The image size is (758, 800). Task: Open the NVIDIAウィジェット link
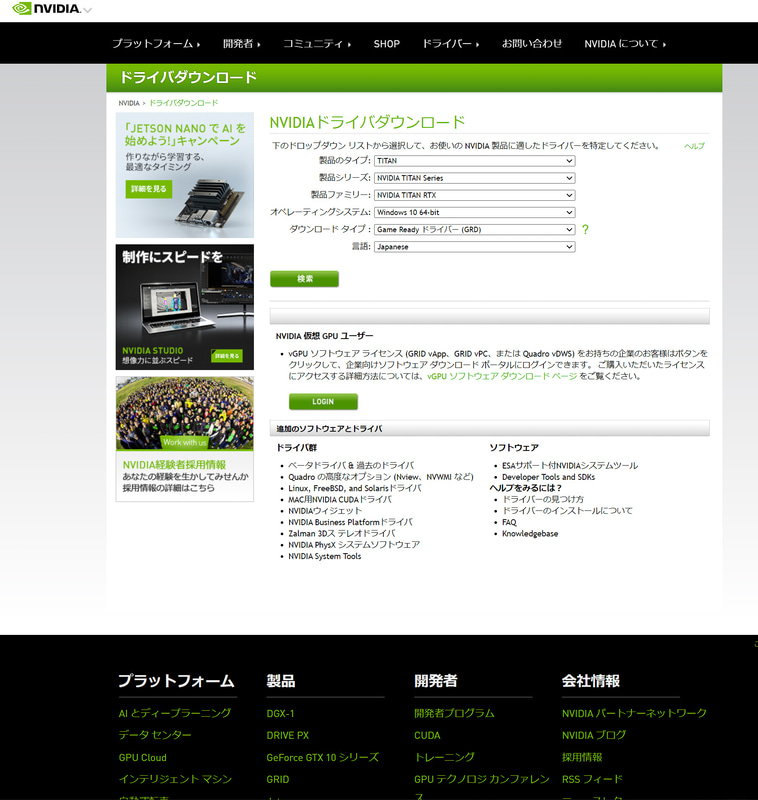click(325, 511)
